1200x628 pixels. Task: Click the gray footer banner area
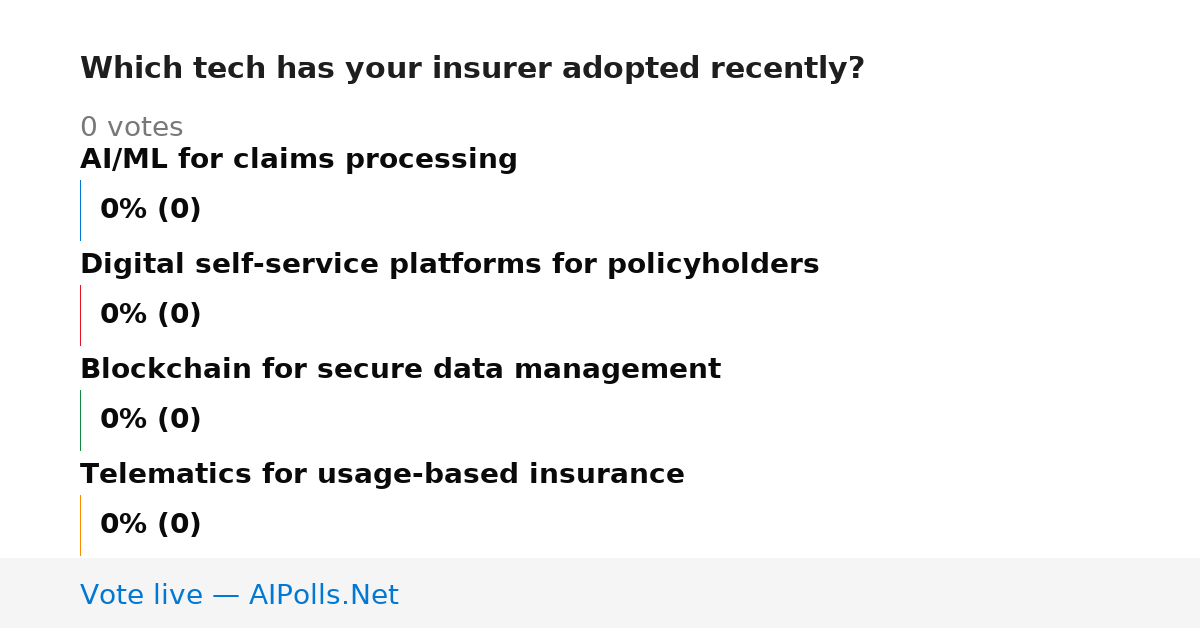[x=600, y=593]
